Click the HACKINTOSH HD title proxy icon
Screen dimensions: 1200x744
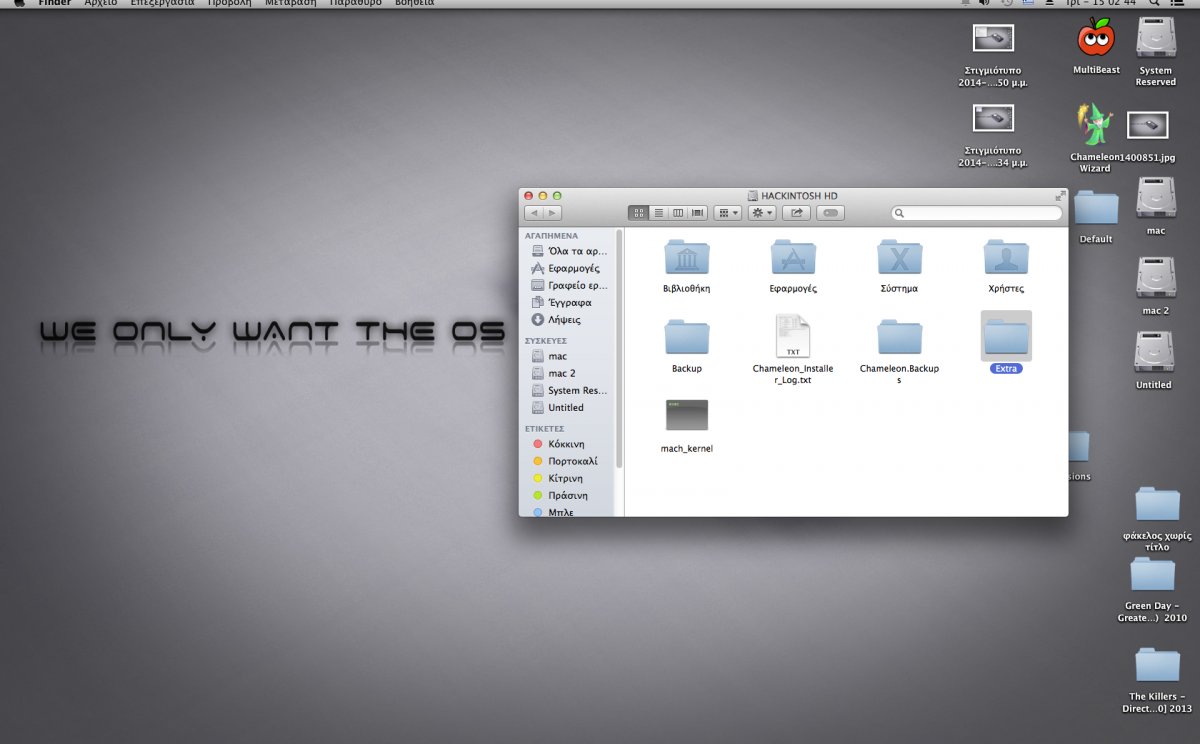coord(754,195)
